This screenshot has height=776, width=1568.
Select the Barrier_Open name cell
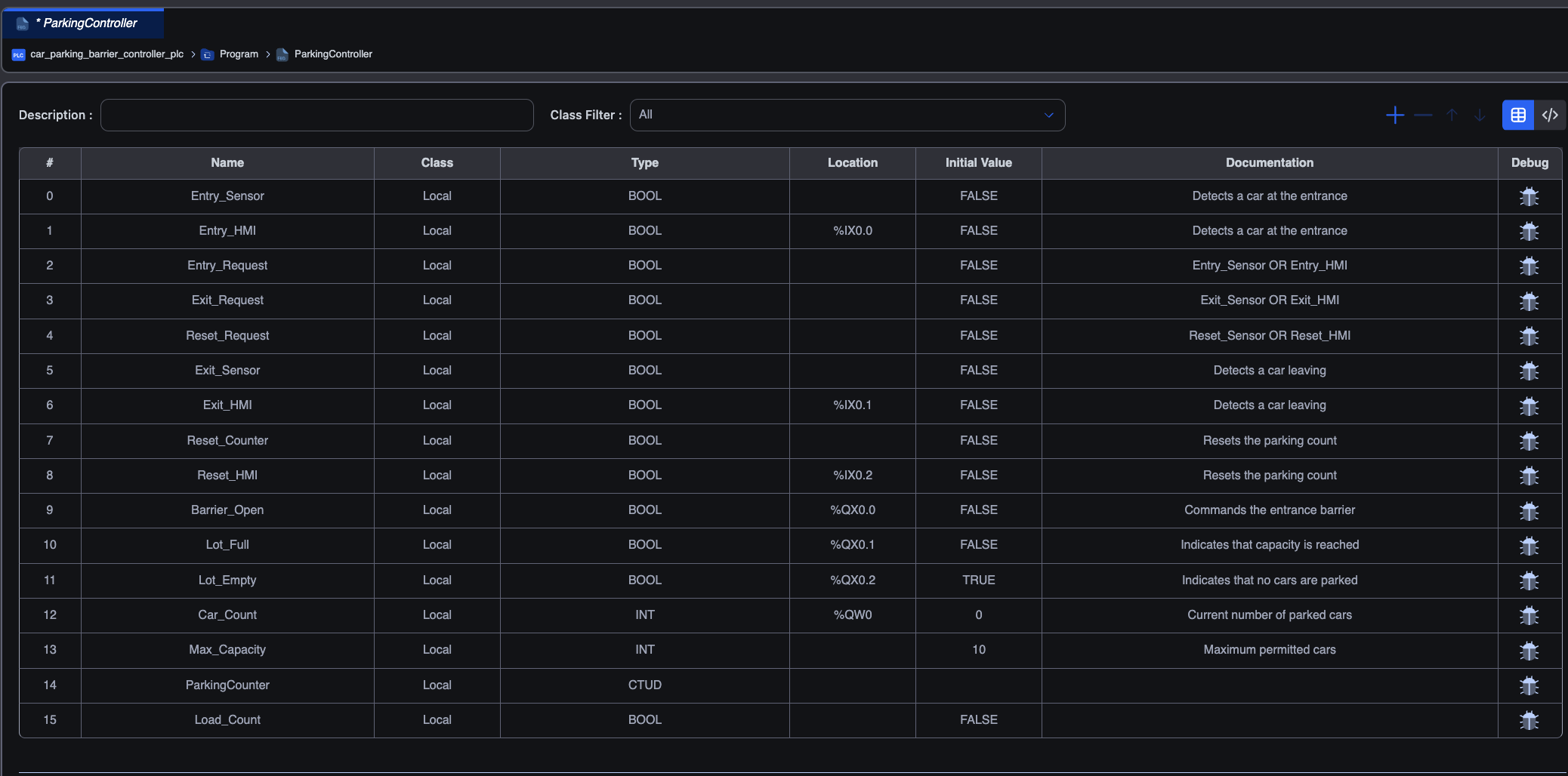point(227,510)
